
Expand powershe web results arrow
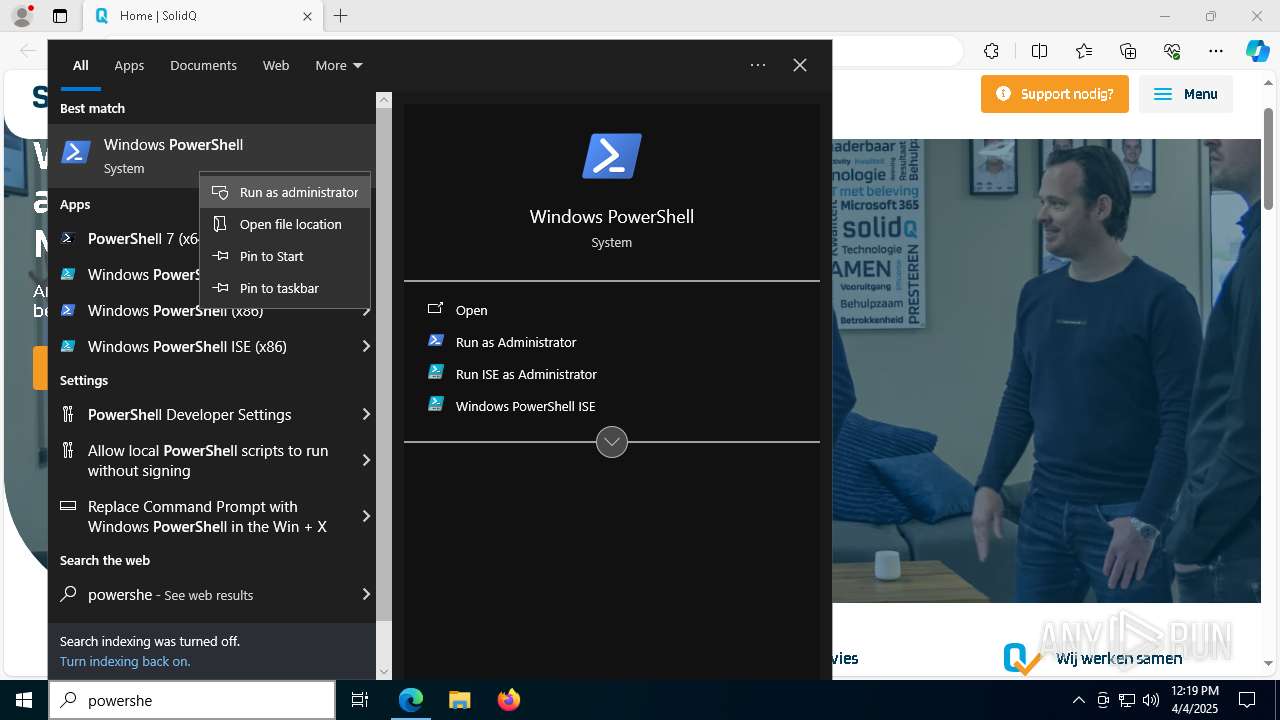point(366,594)
